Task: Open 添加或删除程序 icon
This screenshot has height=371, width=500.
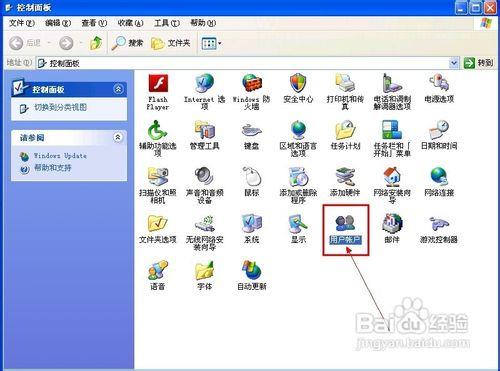Action: click(298, 177)
